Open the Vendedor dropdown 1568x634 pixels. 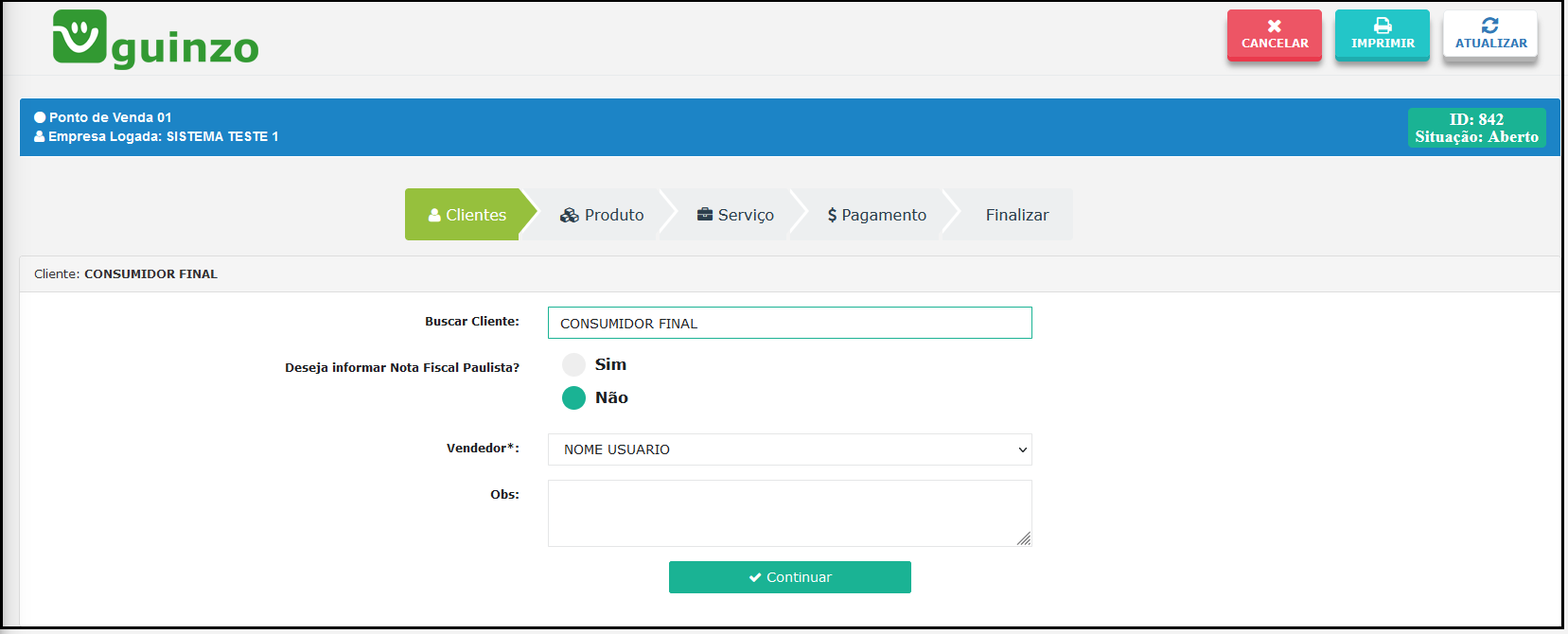point(788,450)
